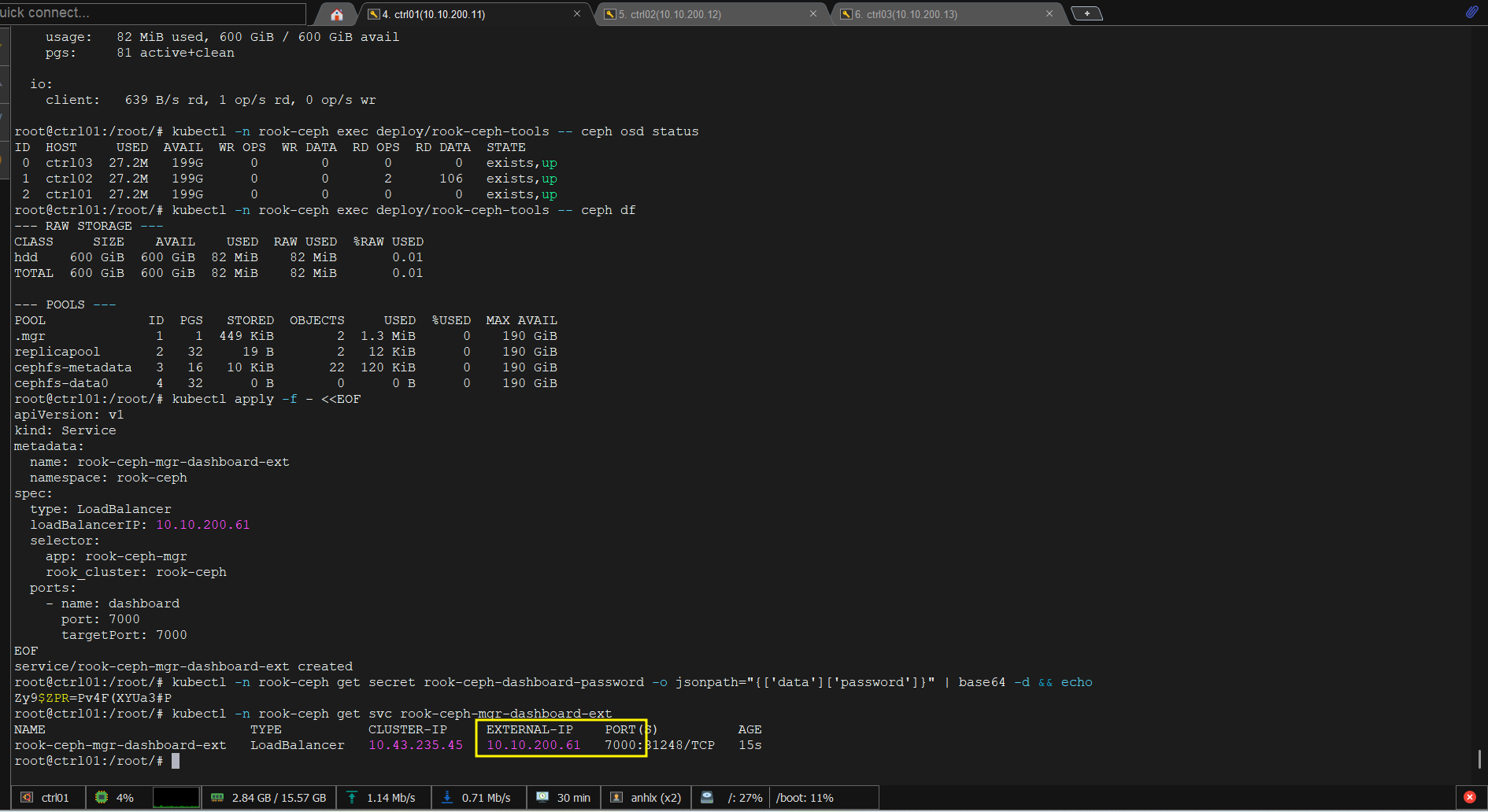The image size is (1488, 812).
Task: Click the RAM memory usage icon
Action: pyautogui.click(x=217, y=798)
